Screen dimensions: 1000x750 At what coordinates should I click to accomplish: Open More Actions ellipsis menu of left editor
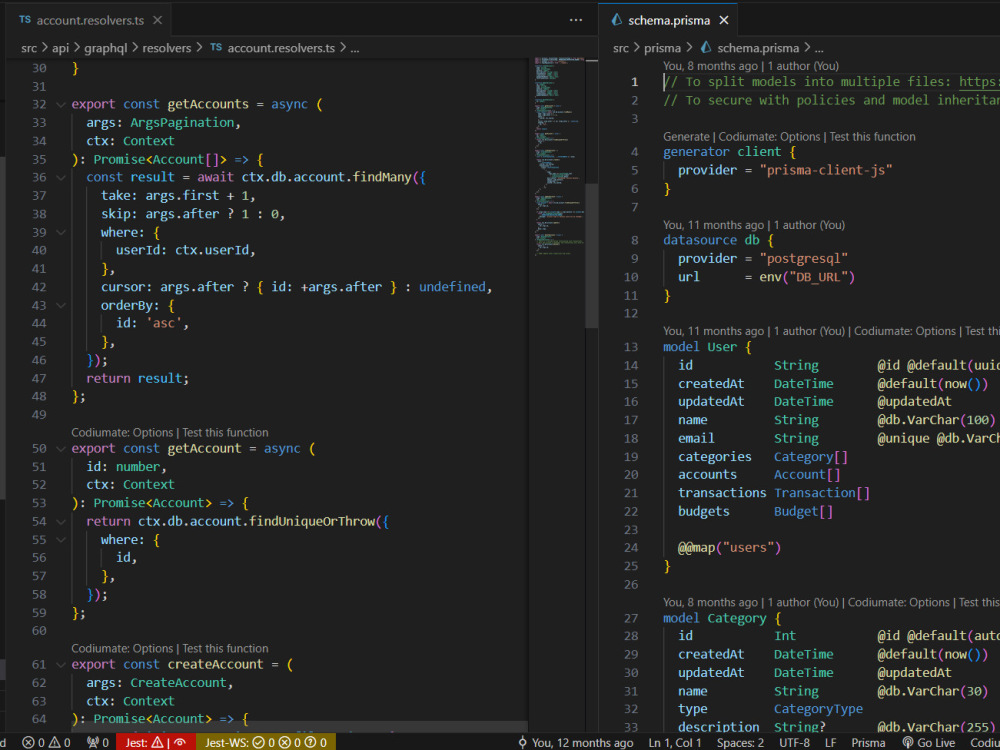coord(576,20)
